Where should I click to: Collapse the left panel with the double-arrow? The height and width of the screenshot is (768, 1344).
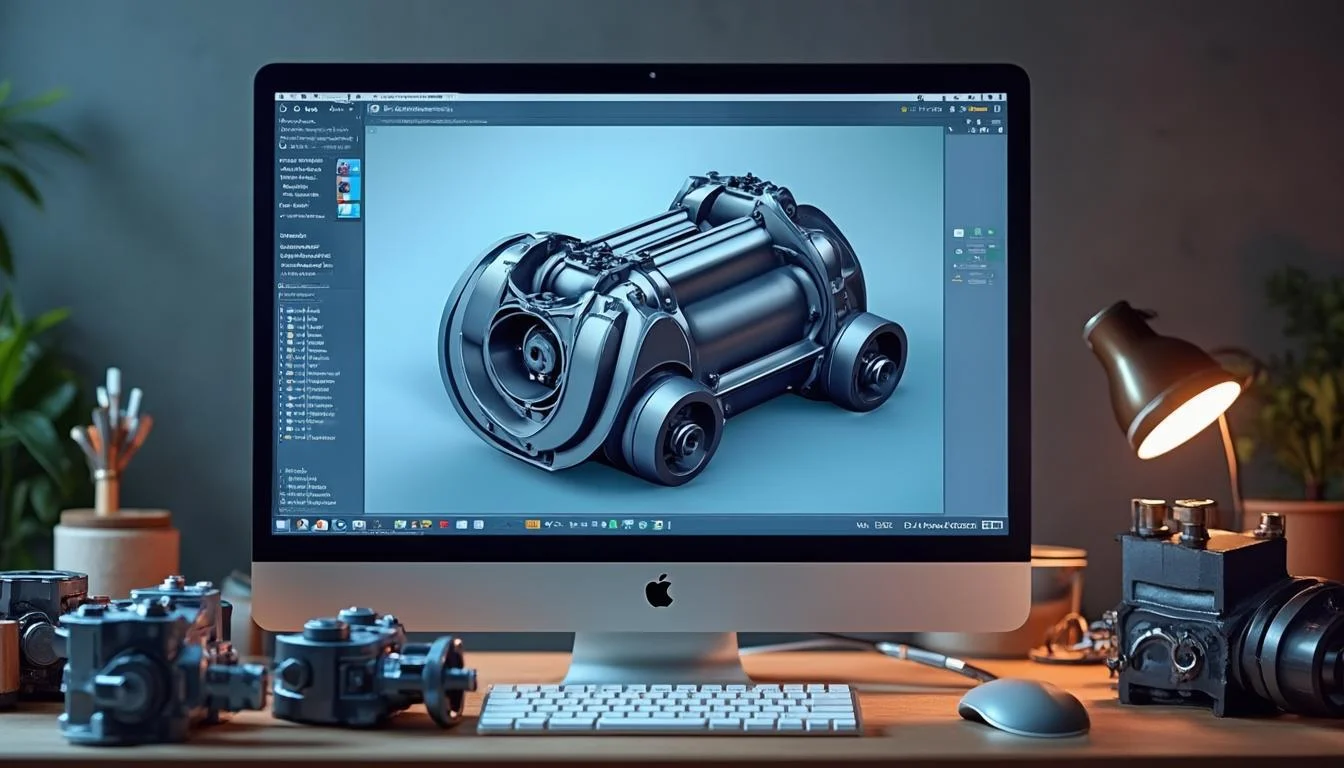point(358,118)
